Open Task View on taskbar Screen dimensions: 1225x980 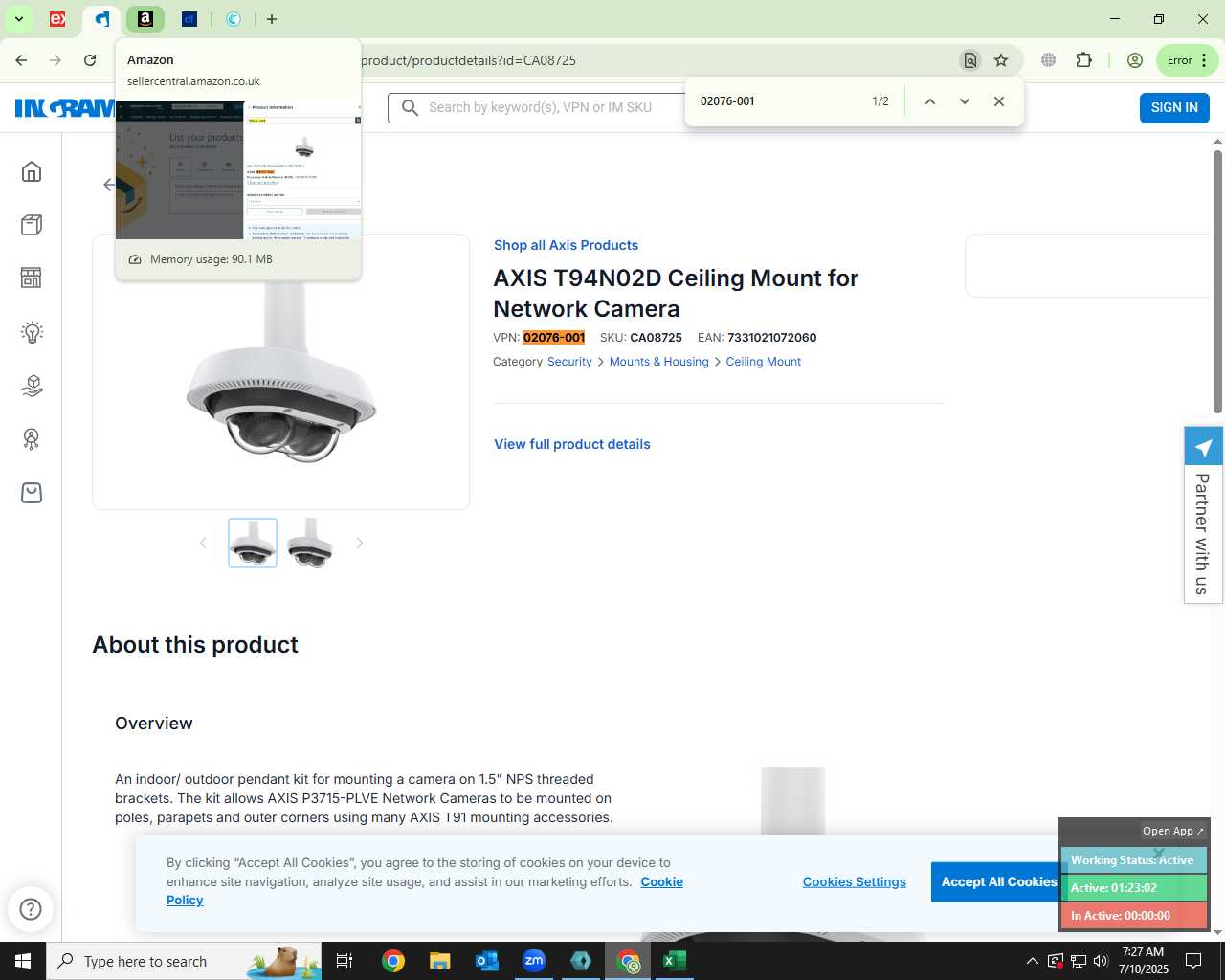tap(345, 961)
